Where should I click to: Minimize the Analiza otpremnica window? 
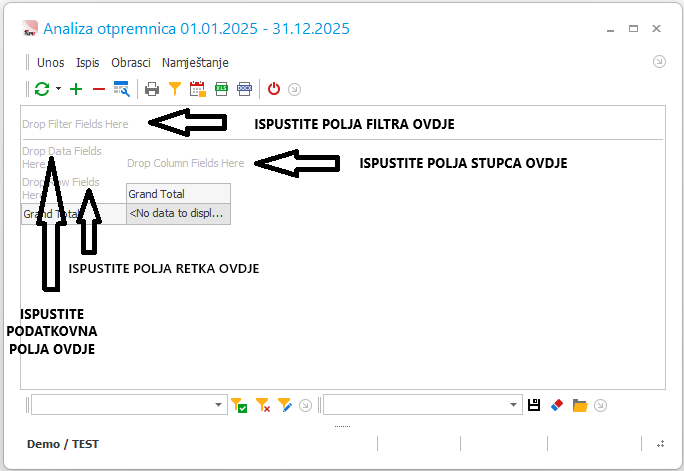610,29
